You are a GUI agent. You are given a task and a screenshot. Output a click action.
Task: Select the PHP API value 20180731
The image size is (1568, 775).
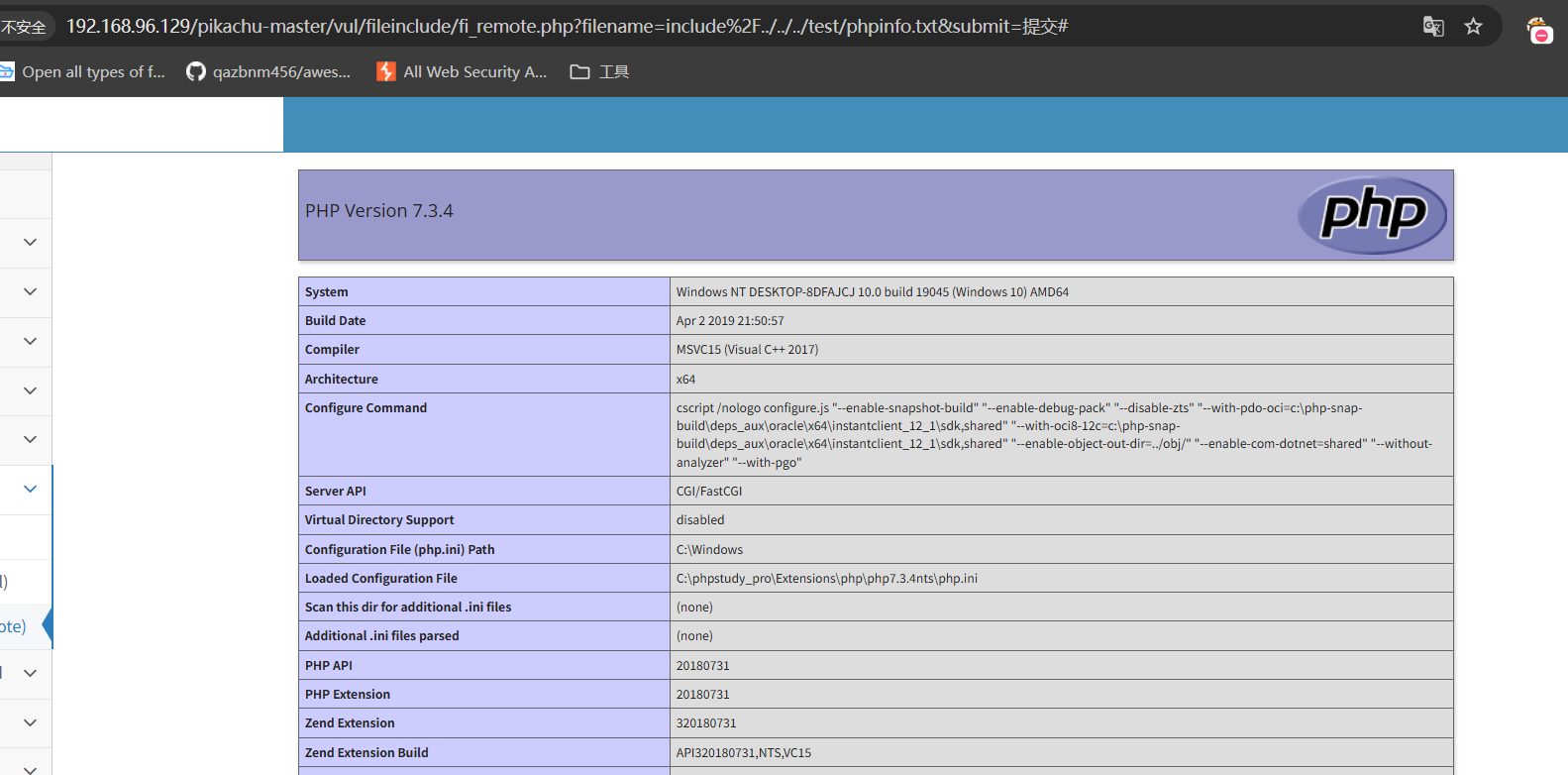tap(702, 666)
